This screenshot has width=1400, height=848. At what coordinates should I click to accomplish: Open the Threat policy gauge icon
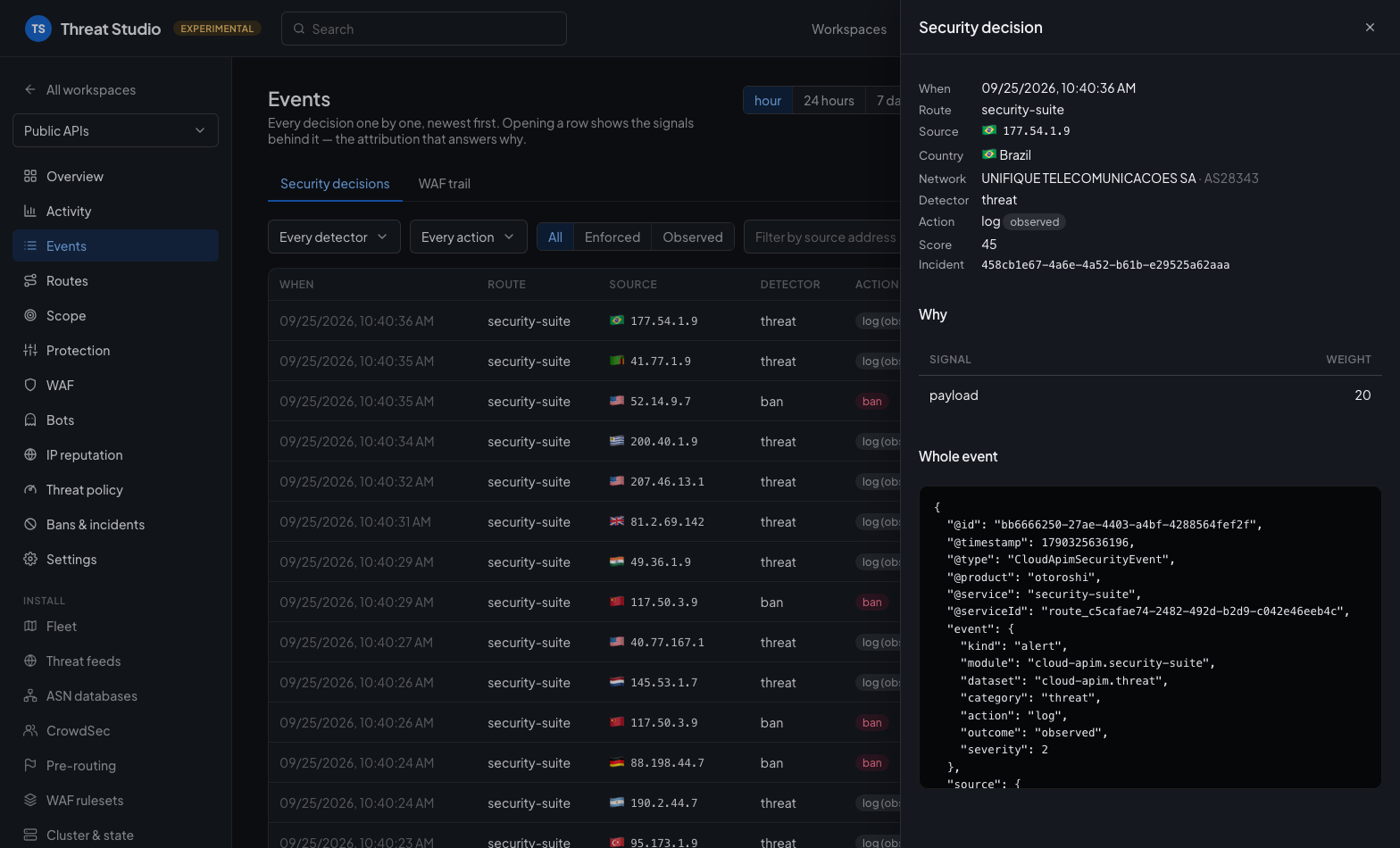tap(30, 489)
